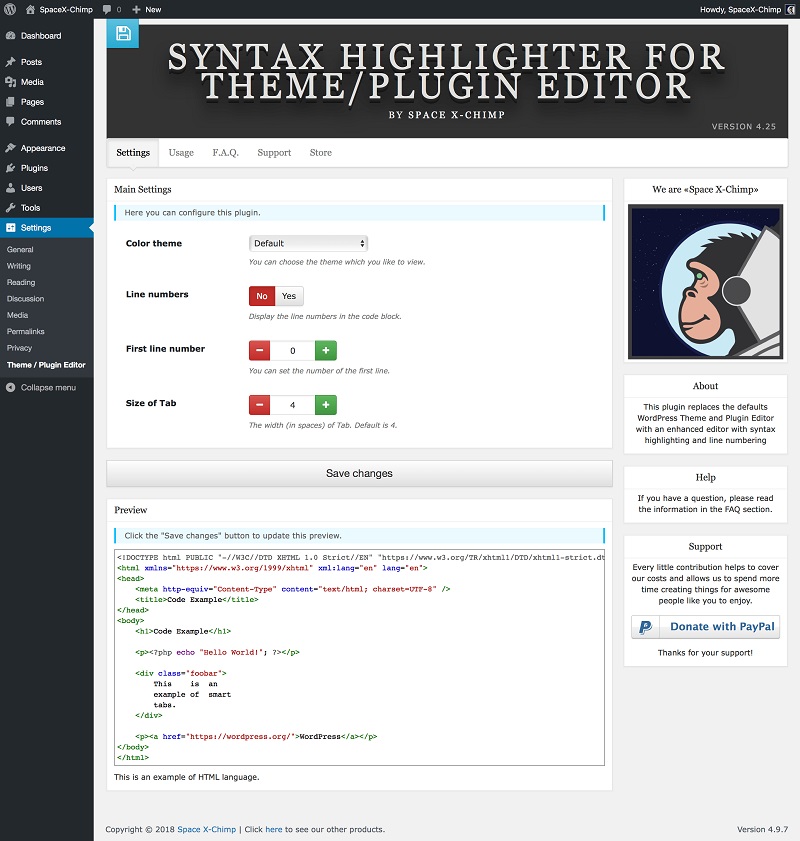The image size is (800, 841).
Task: Click the First line number input field
Action: (x=292, y=351)
